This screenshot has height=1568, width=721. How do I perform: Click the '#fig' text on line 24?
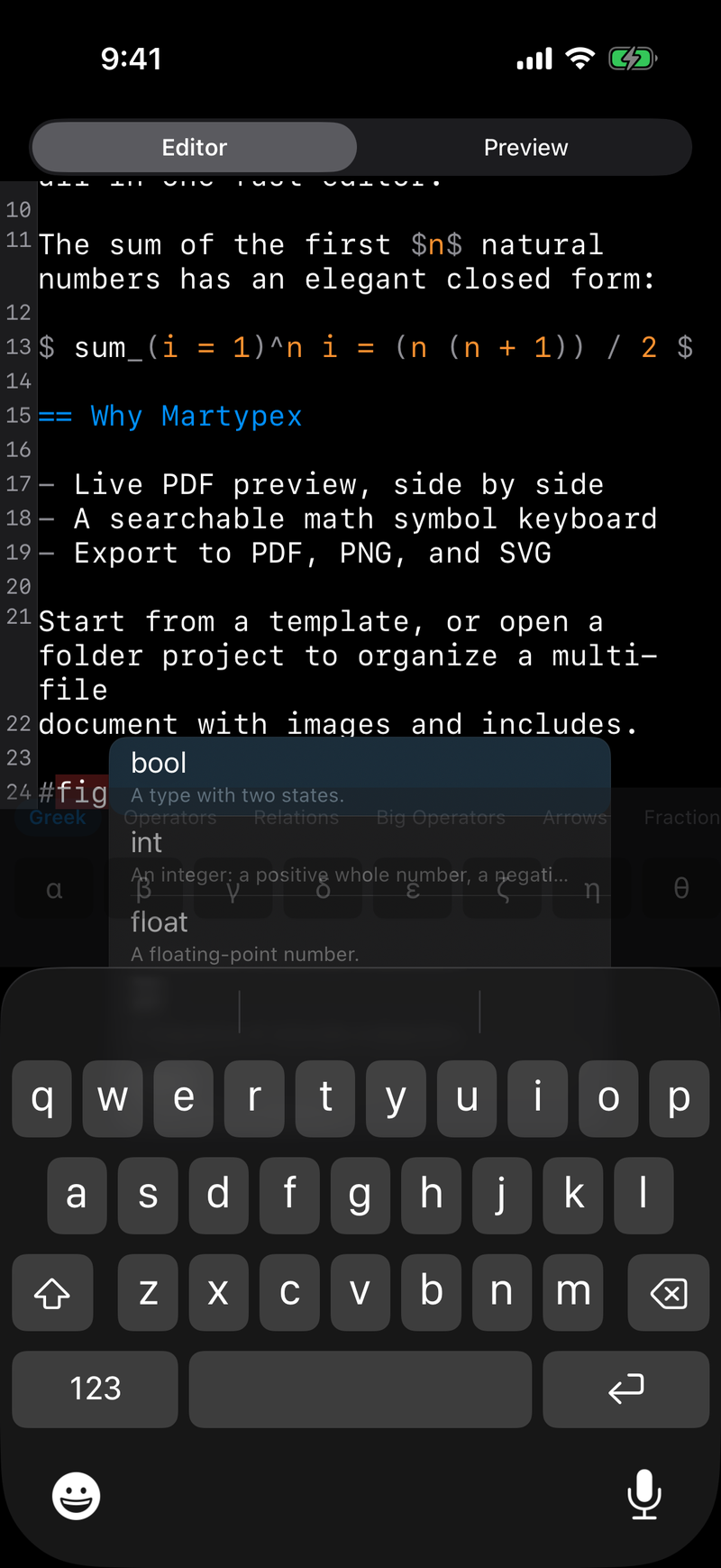pyautogui.click(x=73, y=793)
